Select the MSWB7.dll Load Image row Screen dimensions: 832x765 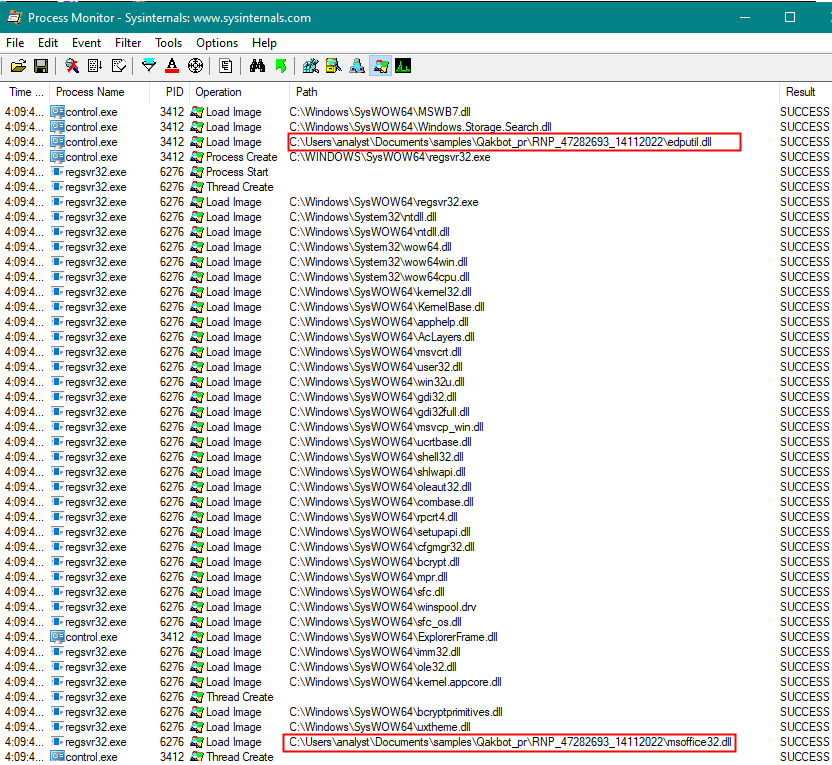click(x=416, y=112)
